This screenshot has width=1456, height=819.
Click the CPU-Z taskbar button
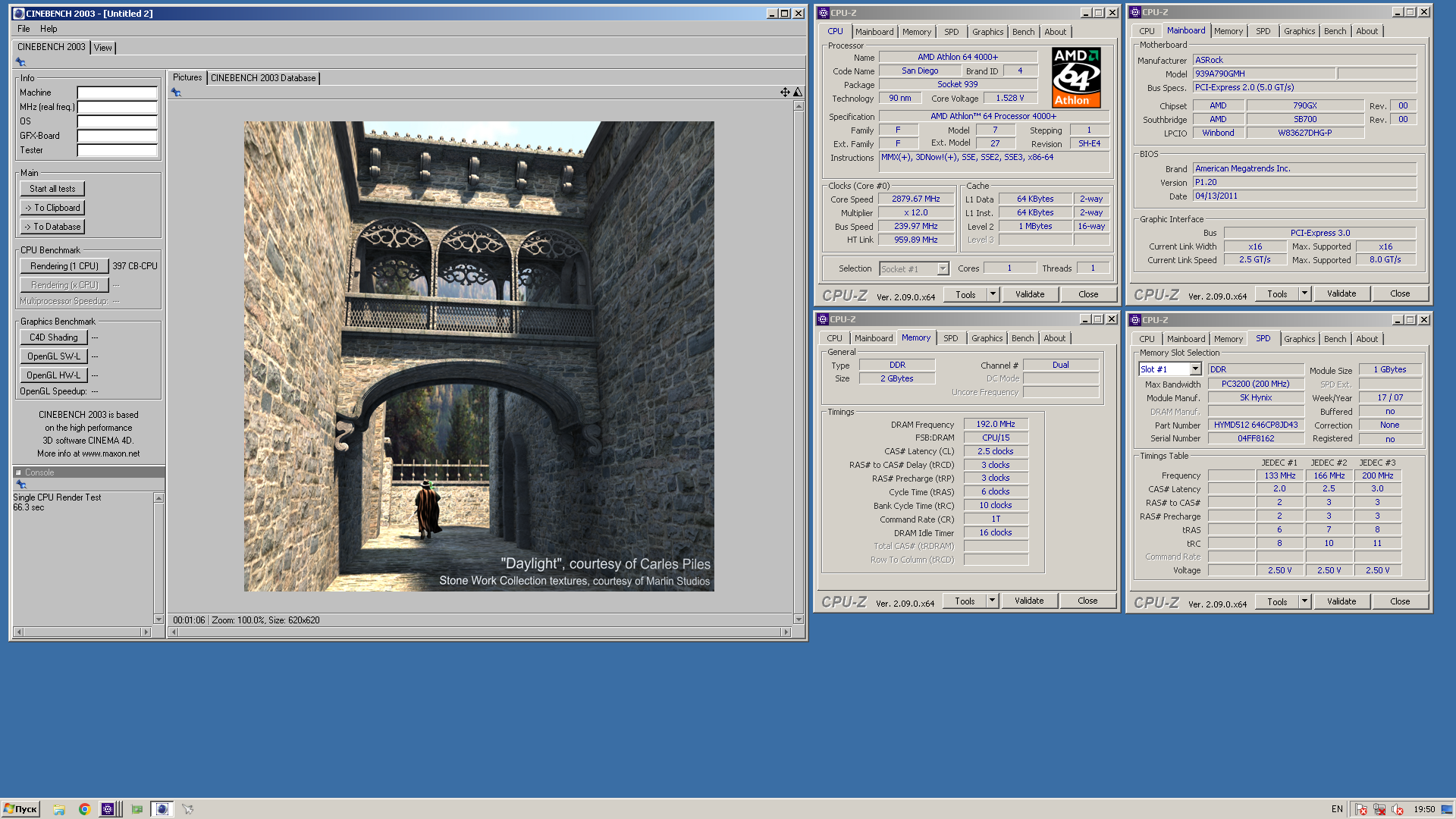coord(108,809)
